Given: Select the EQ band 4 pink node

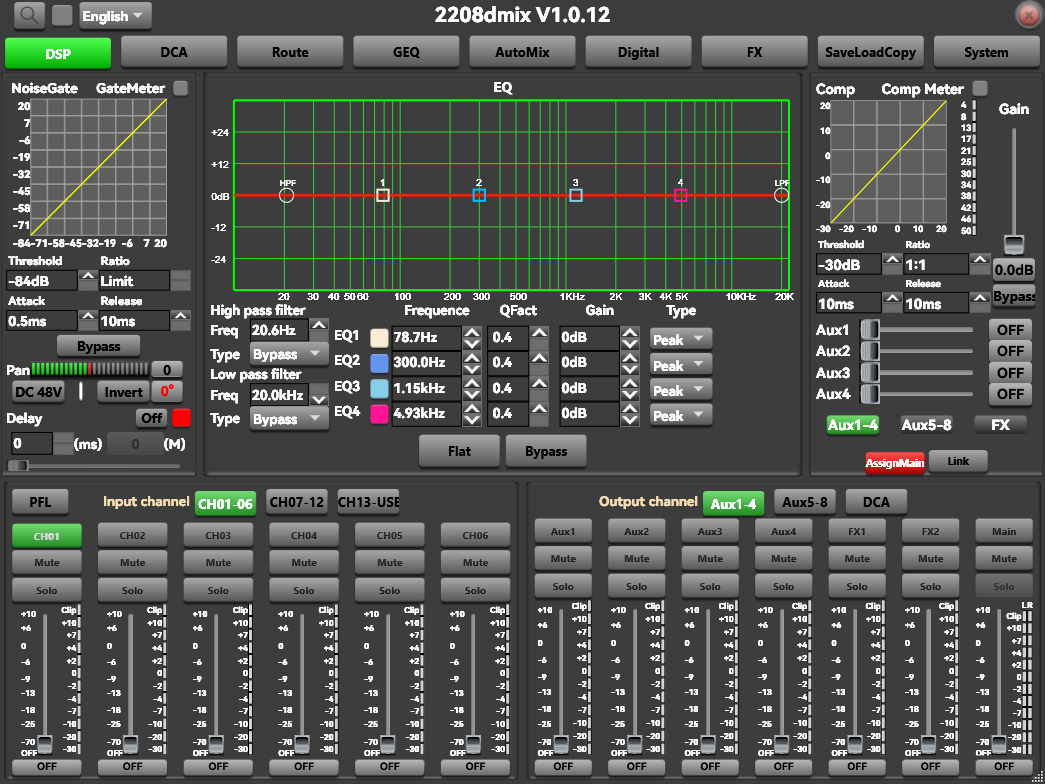Looking at the screenshot, I should tap(680, 196).
